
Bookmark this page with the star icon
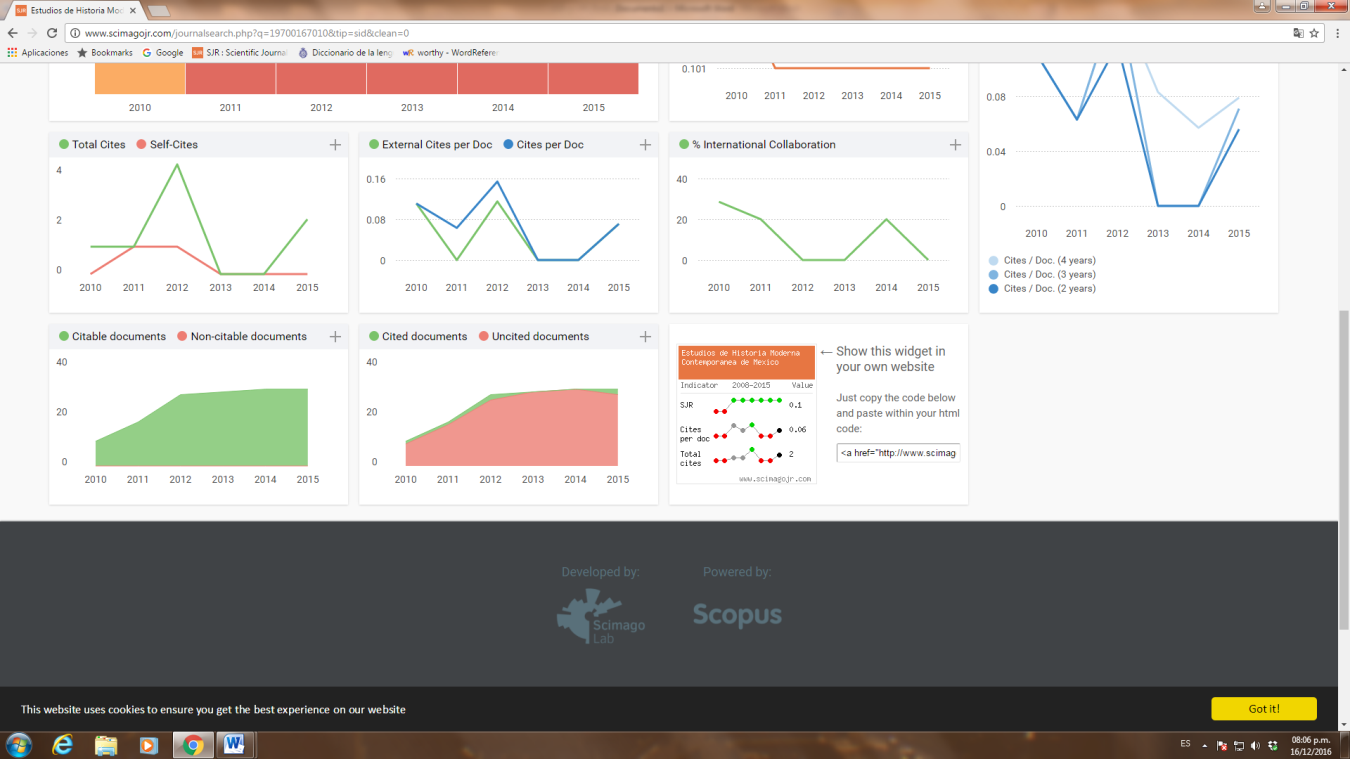[1314, 33]
